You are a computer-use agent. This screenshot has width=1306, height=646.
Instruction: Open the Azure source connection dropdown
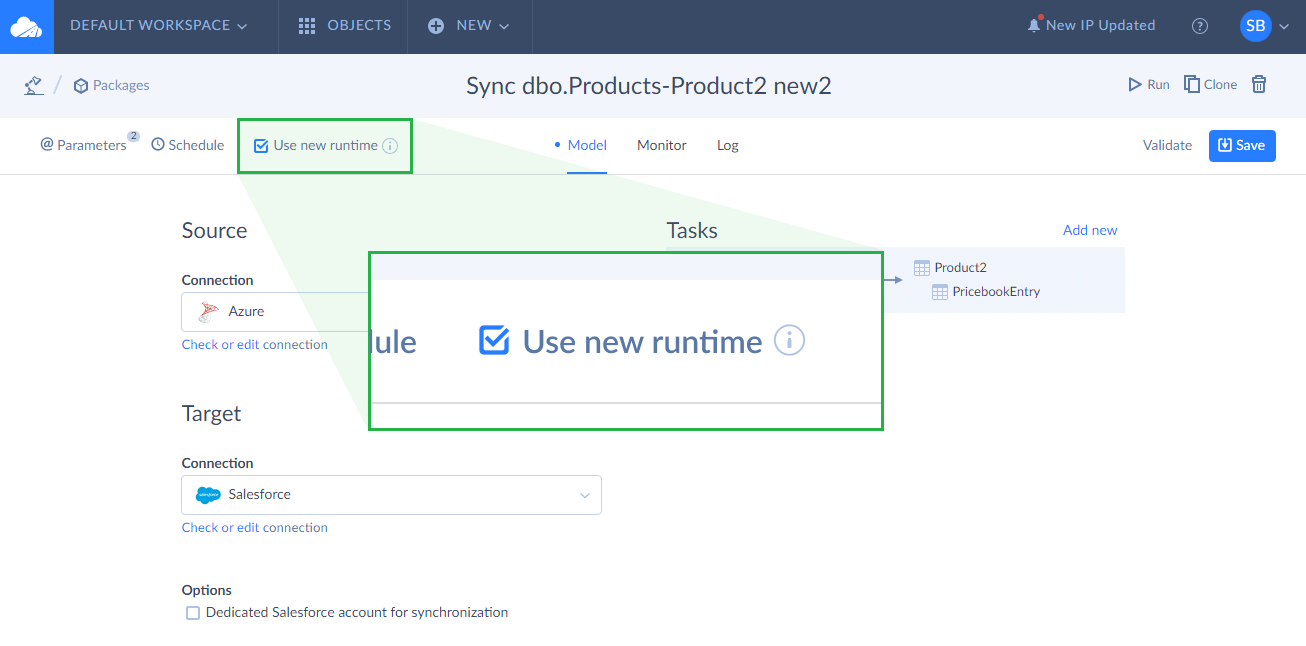[x=275, y=311]
